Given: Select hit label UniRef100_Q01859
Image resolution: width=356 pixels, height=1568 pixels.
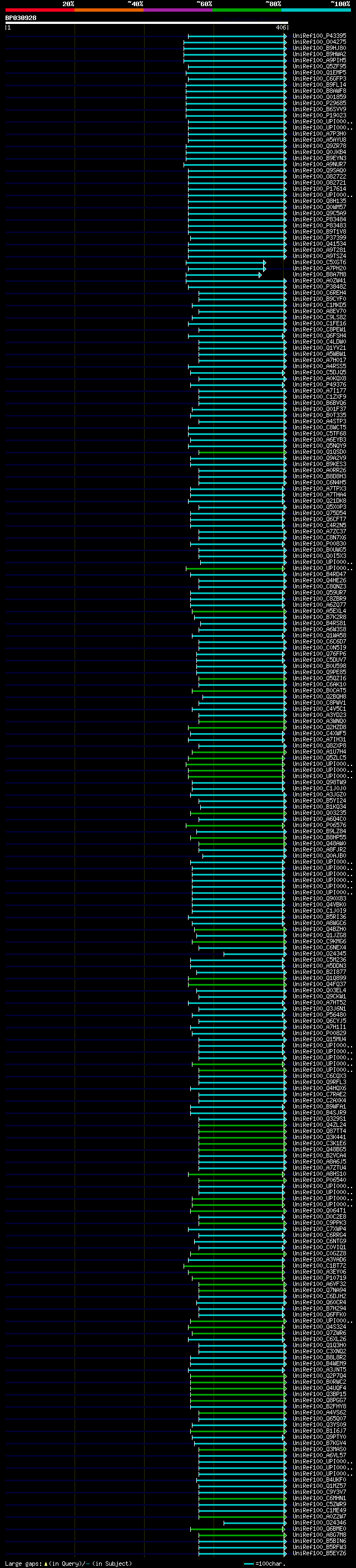Looking at the screenshot, I should [x=319, y=97].
